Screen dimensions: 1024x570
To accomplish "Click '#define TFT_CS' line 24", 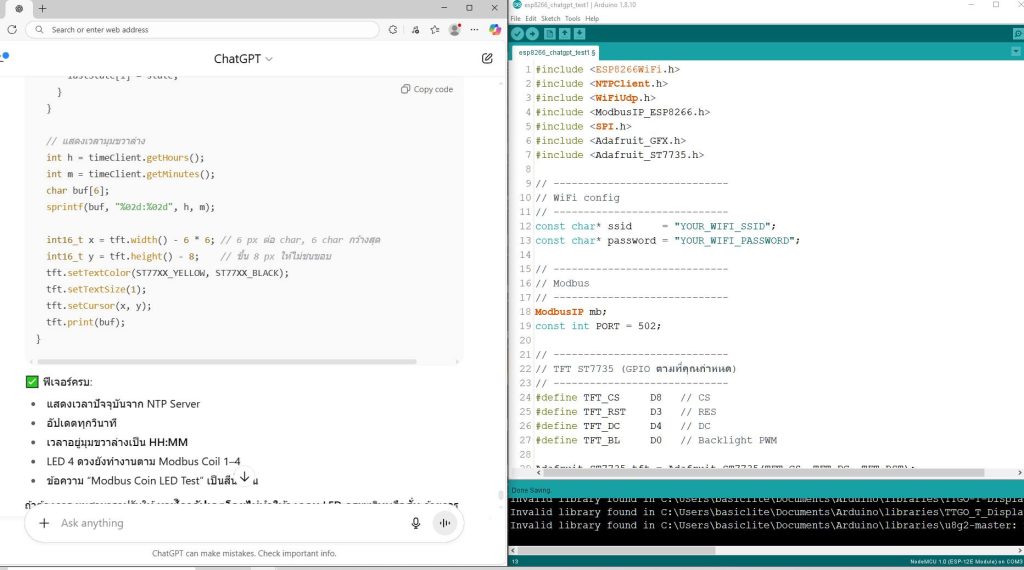I will (x=622, y=397).
